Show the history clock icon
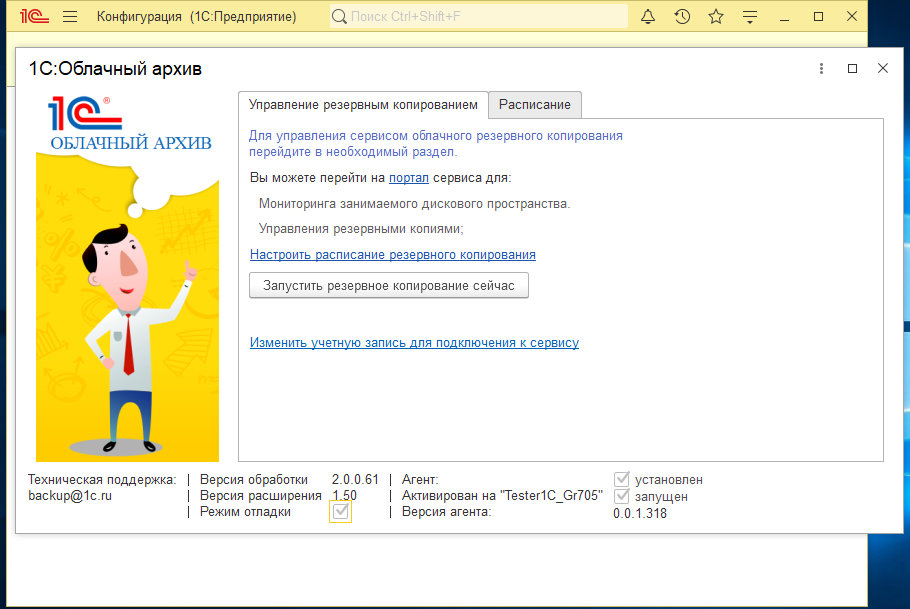910x609 pixels. click(682, 16)
